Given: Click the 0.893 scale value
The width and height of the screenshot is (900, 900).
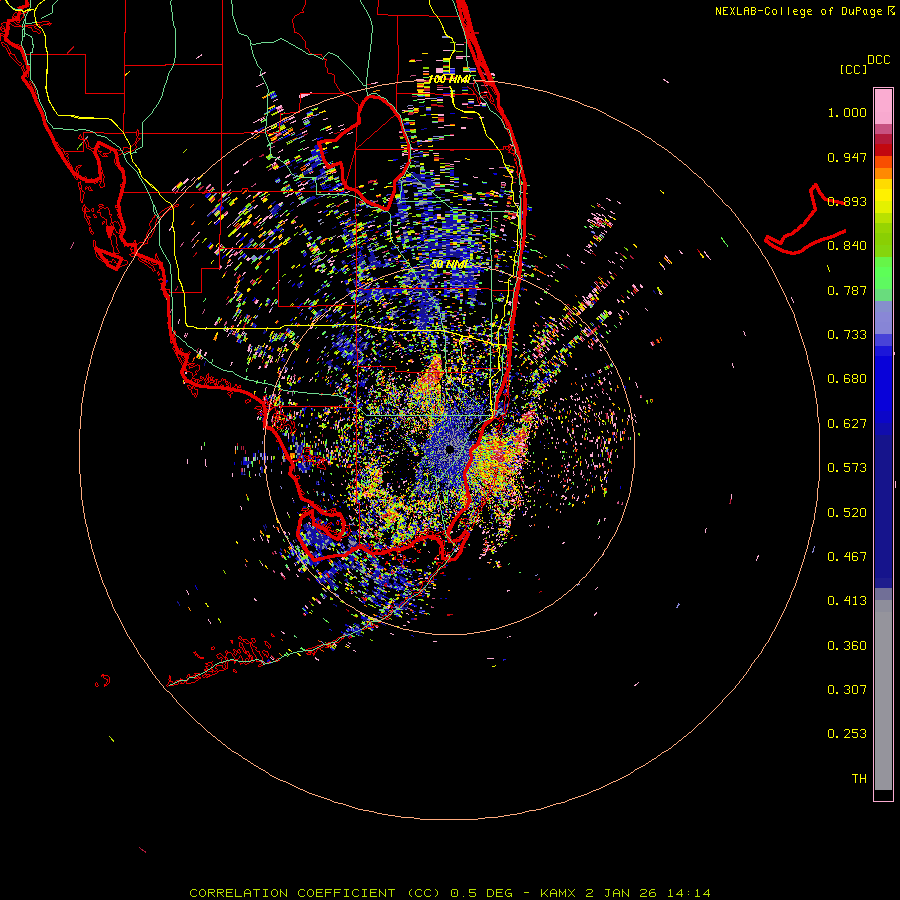Looking at the screenshot, I should (847, 201).
